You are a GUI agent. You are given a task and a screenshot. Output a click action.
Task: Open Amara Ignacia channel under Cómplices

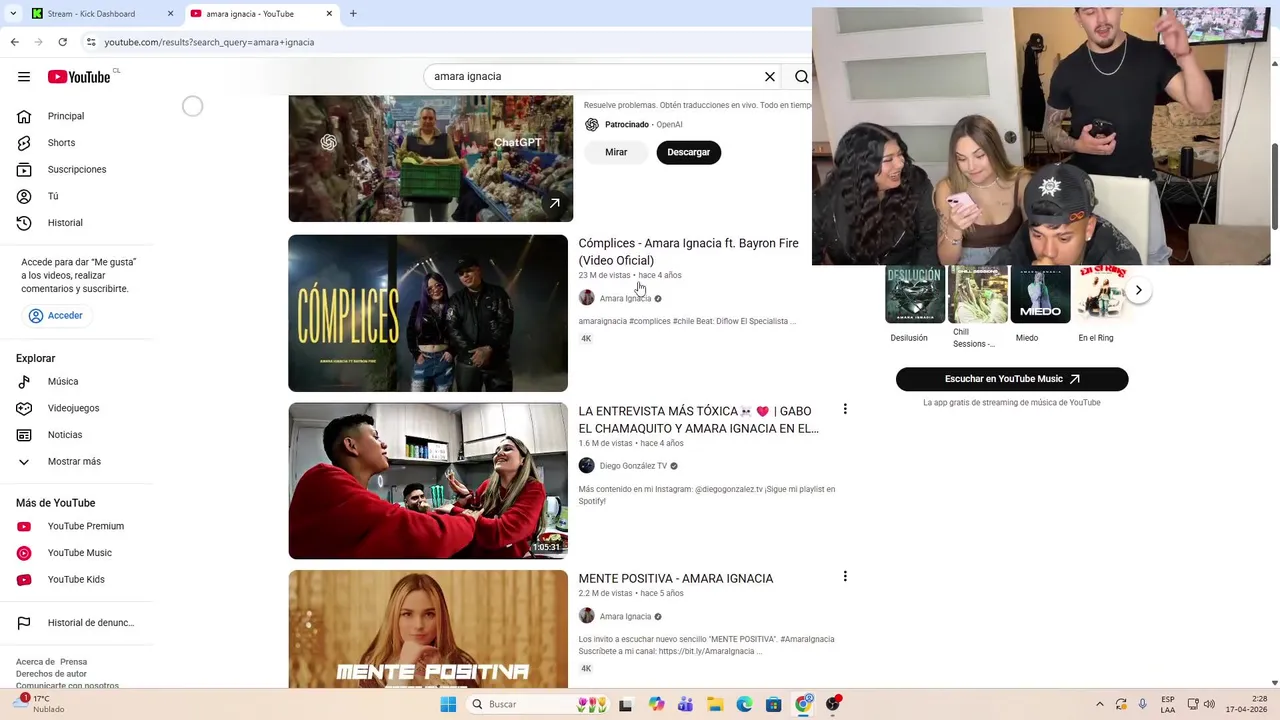pos(625,298)
